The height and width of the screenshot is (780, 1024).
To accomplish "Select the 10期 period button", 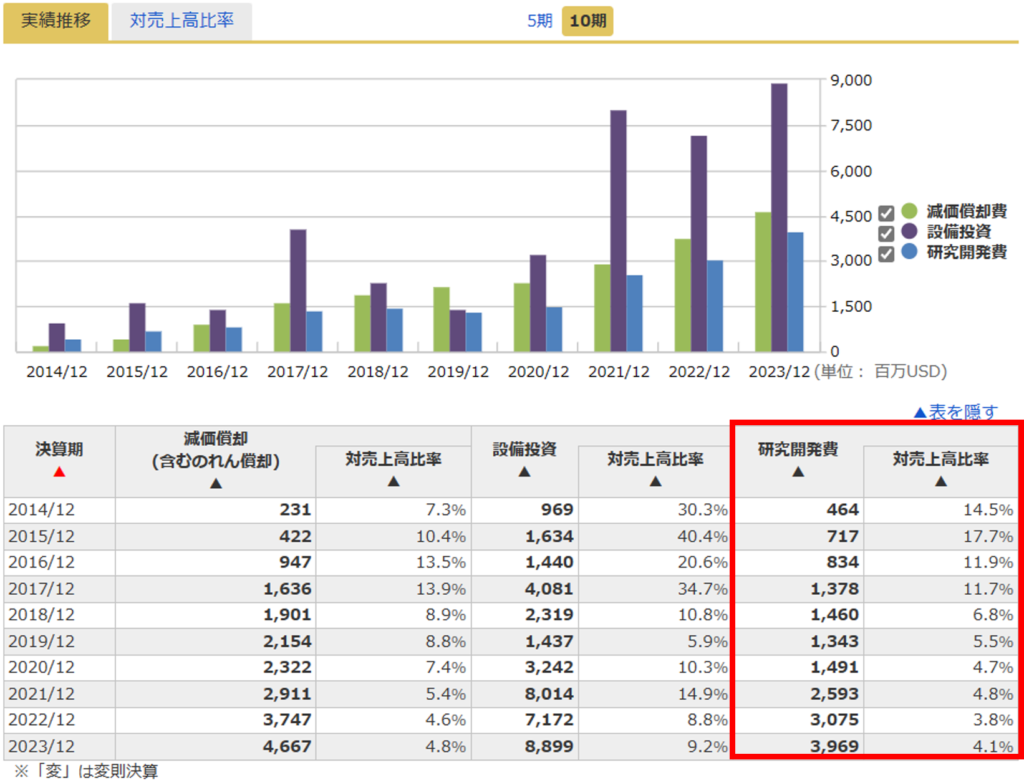I will [x=587, y=20].
